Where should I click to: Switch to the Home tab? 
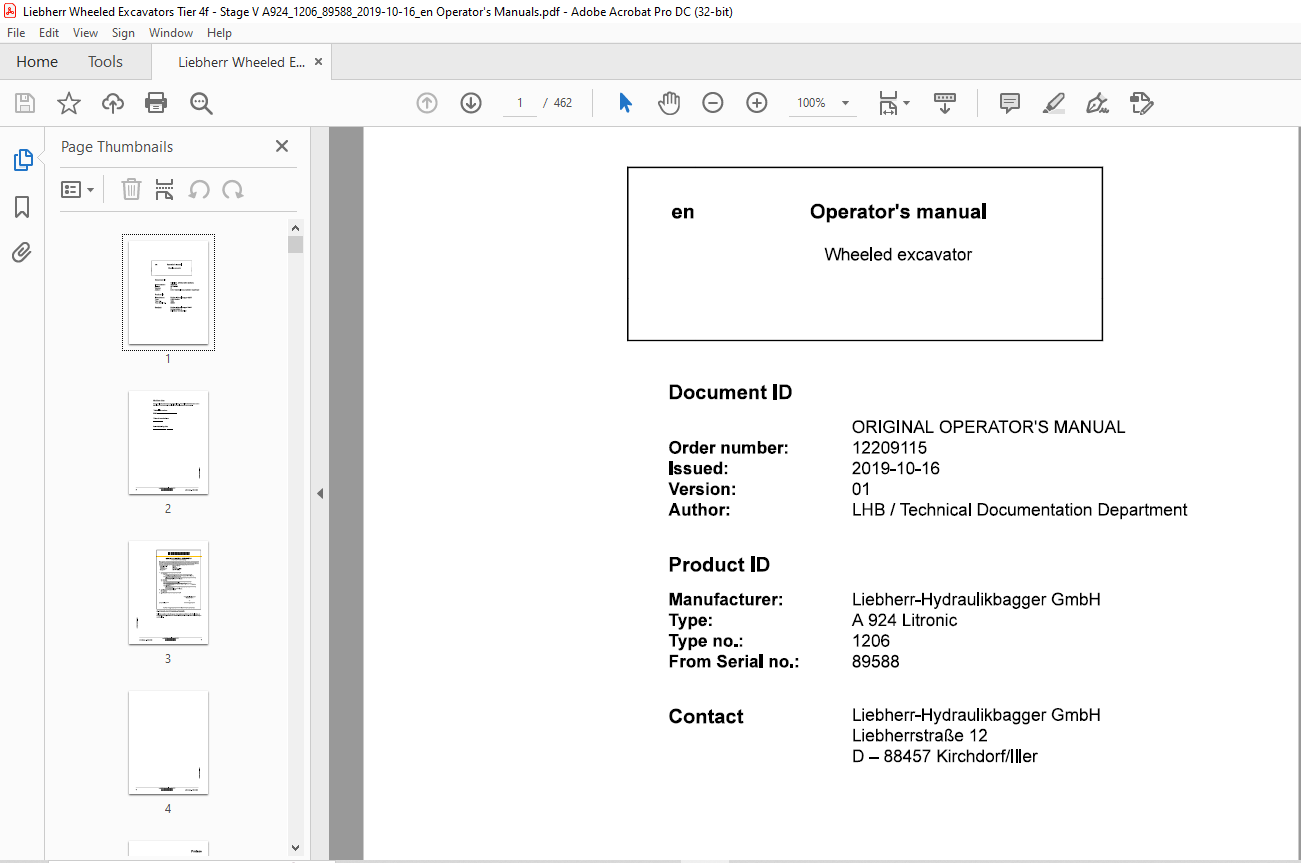(37, 62)
